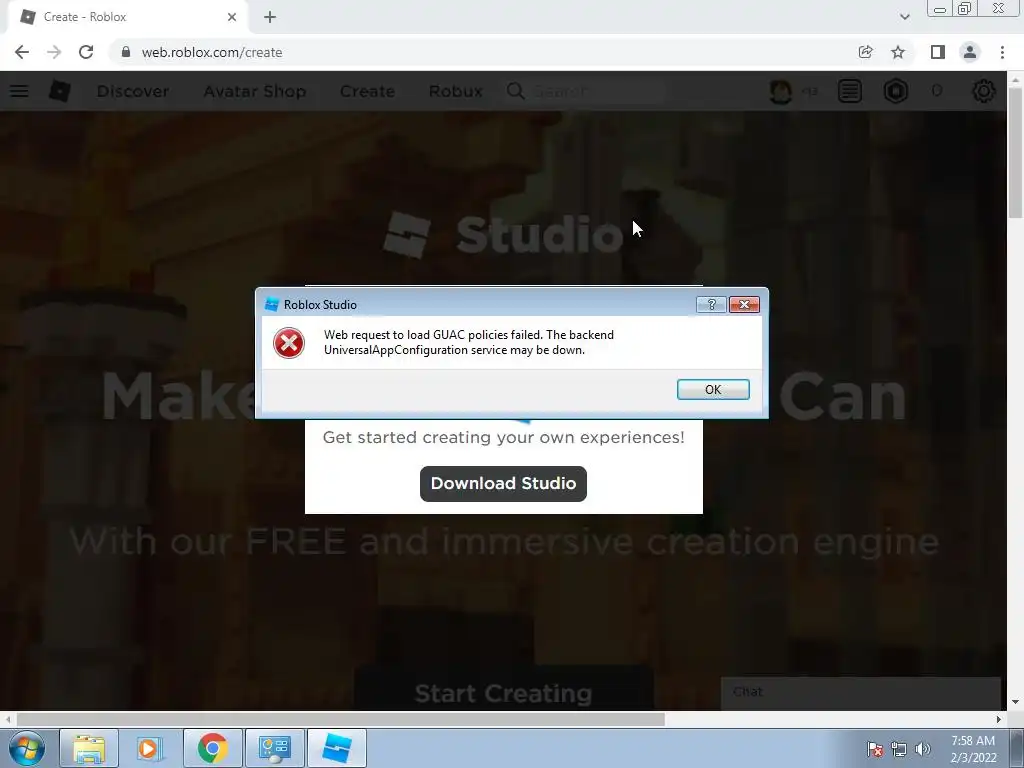Click OK in the Roblox Studio error dialog

tap(712, 389)
